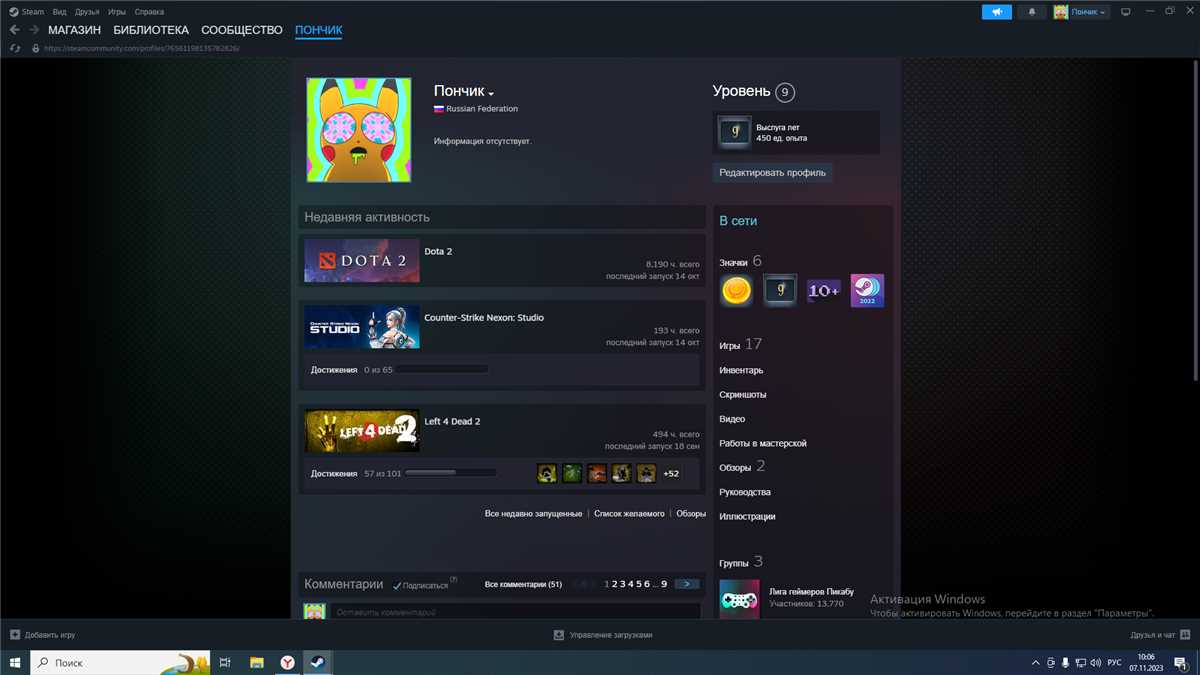
Task: Open the Вид menu
Action: (x=59, y=12)
